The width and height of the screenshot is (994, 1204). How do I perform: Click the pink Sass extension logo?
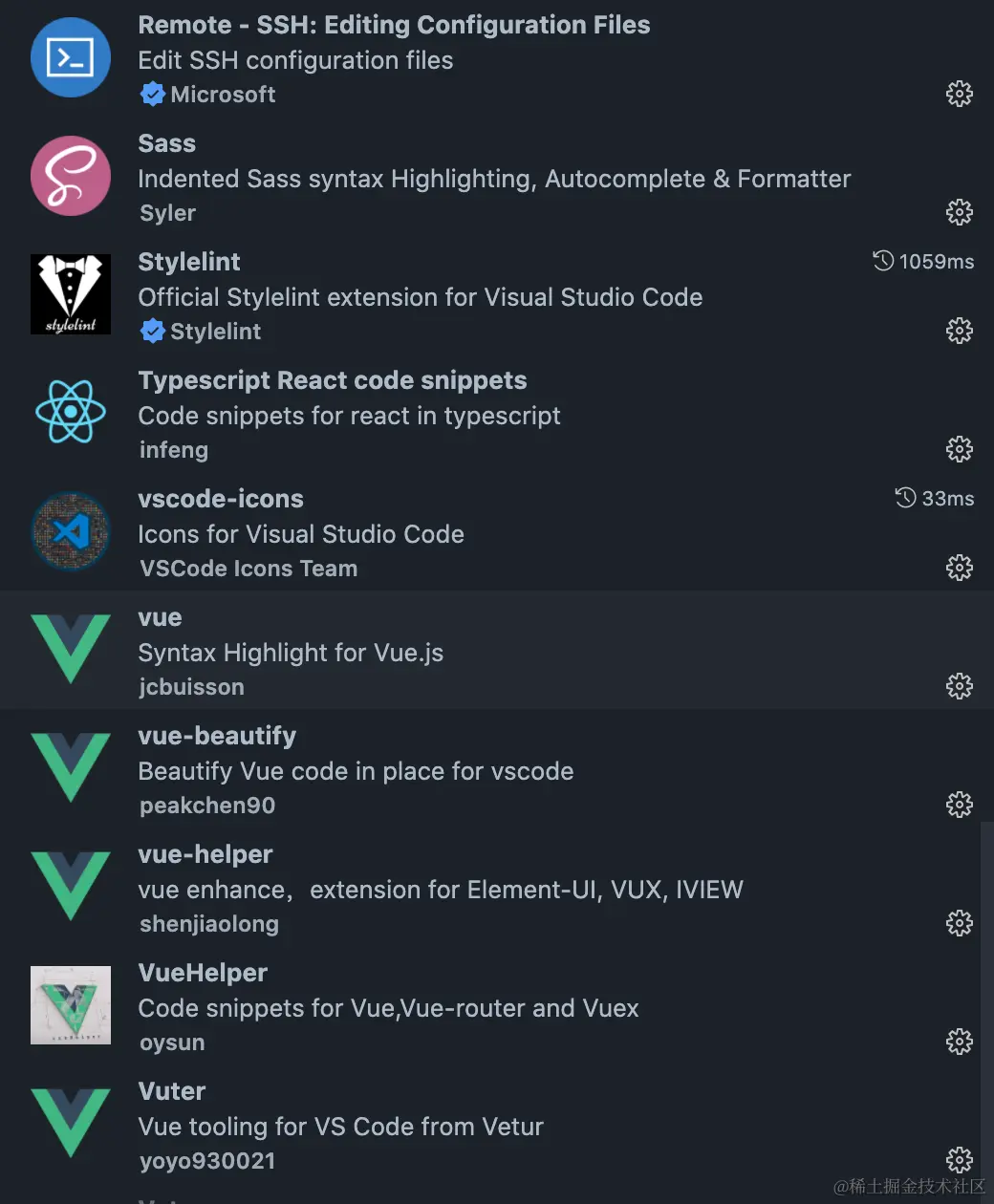(71, 176)
